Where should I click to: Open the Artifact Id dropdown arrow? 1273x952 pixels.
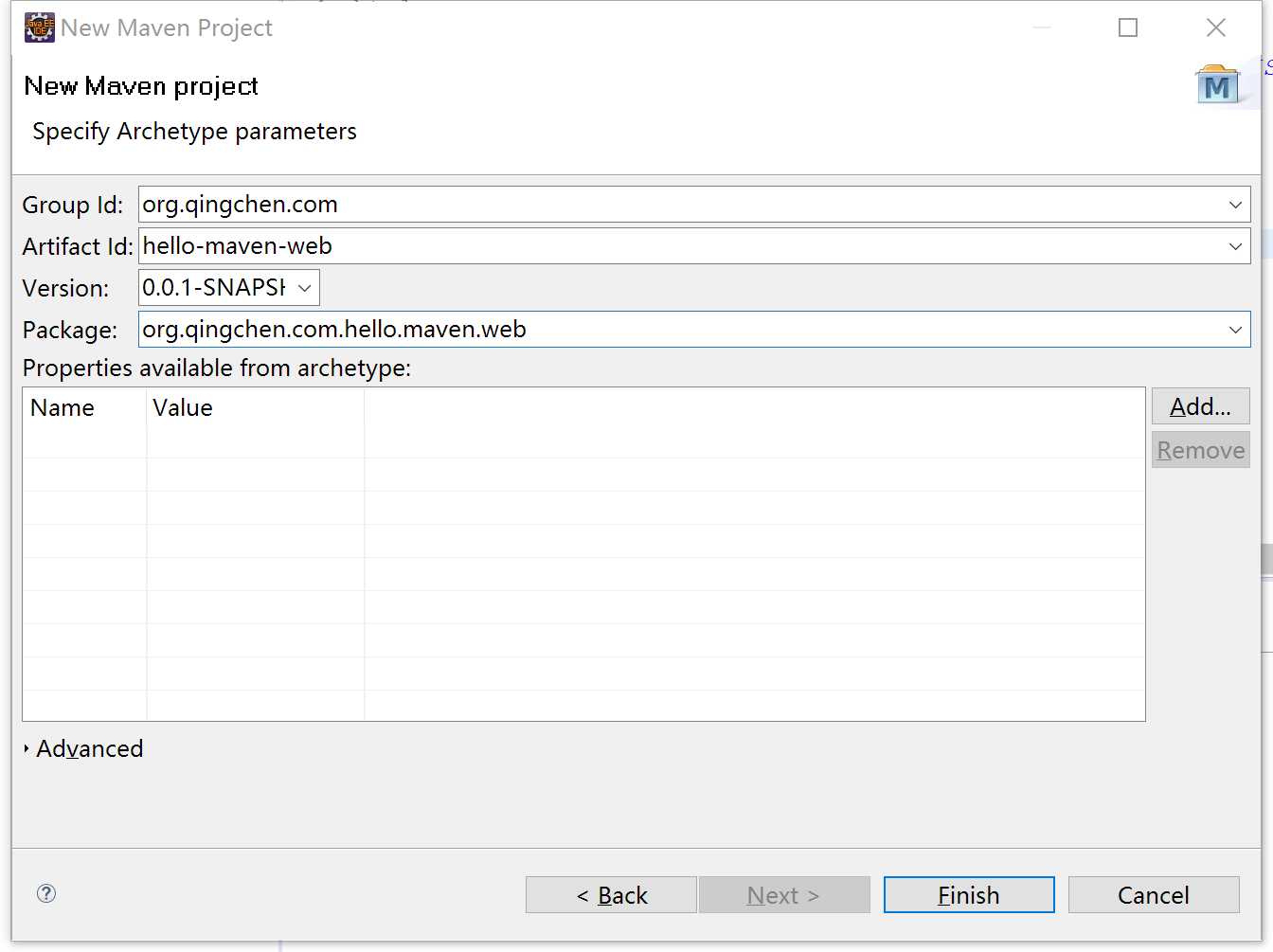(x=1235, y=246)
